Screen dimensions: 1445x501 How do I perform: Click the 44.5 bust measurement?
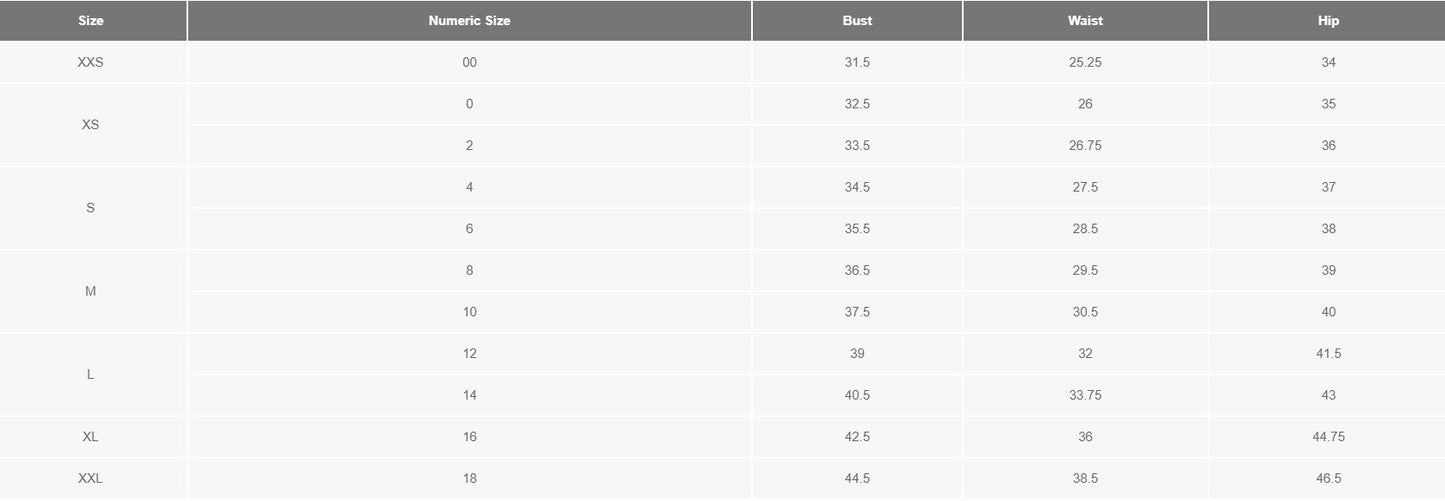click(857, 479)
